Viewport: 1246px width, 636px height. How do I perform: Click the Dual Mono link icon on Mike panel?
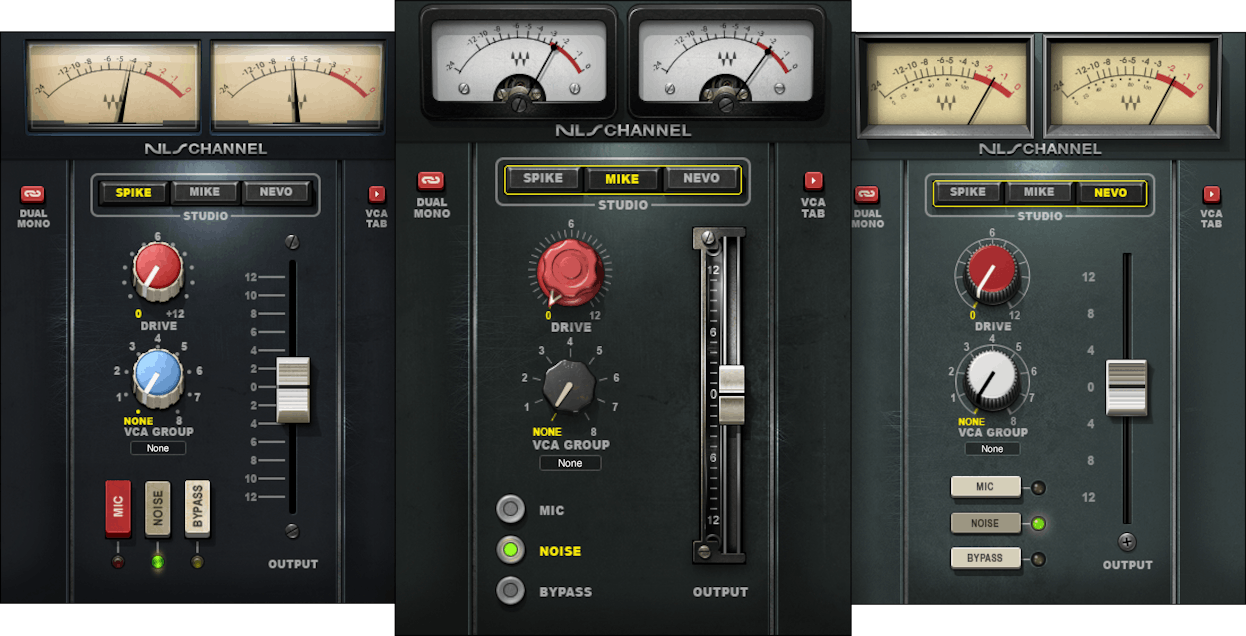(x=431, y=181)
